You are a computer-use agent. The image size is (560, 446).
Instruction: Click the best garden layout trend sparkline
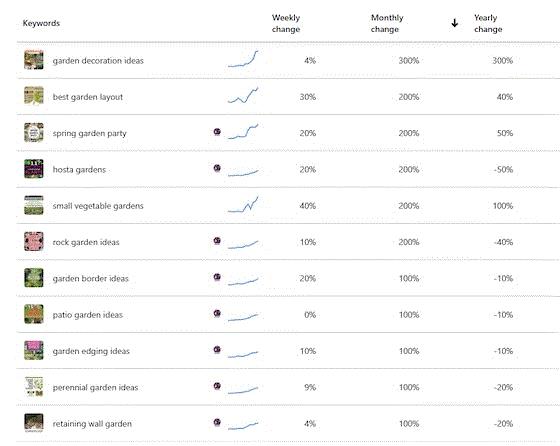(243, 95)
